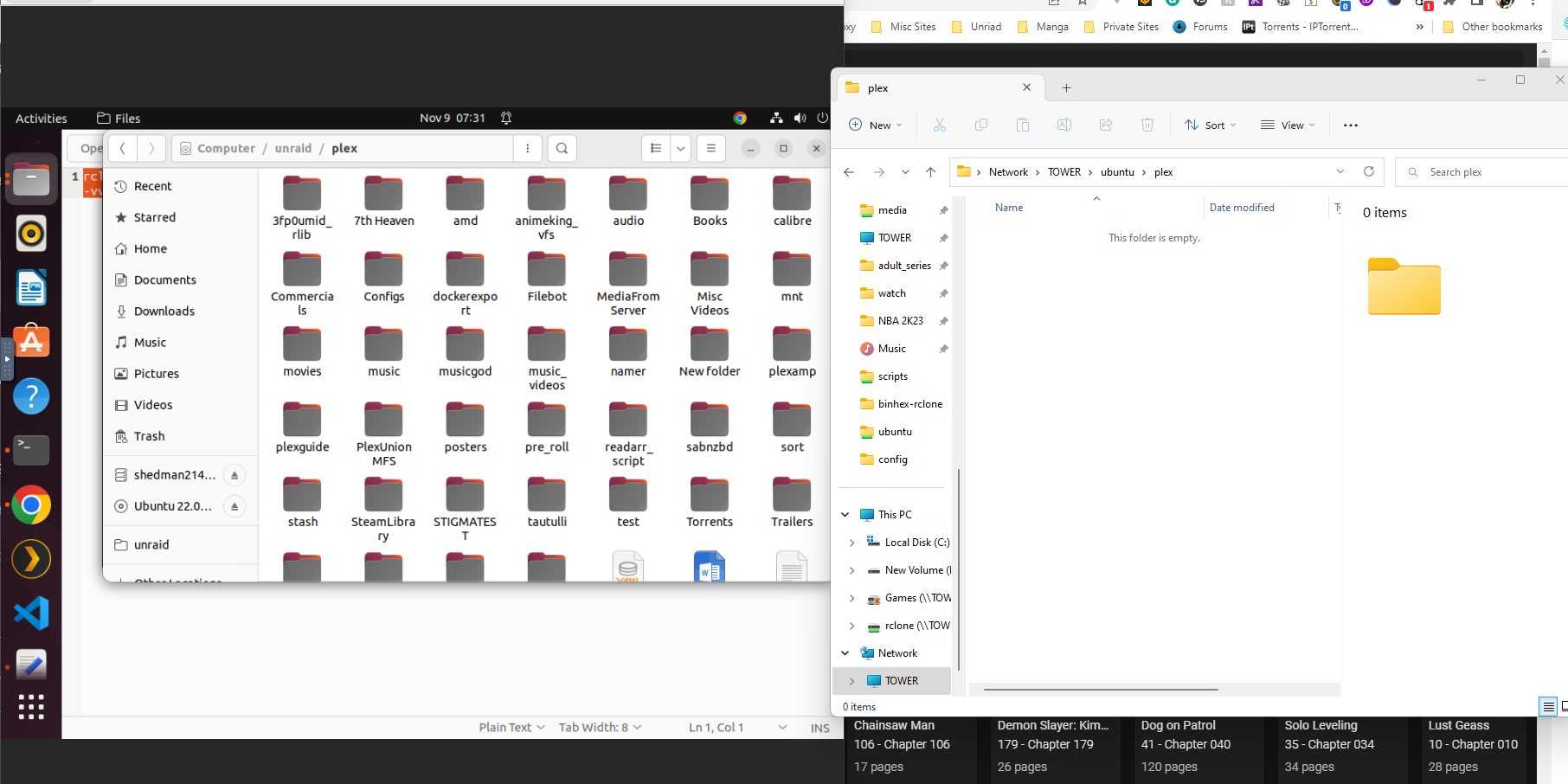Open Visual Studio Code from the dock
Viewport: 1568px width, 784px height.
coord(31,614)
